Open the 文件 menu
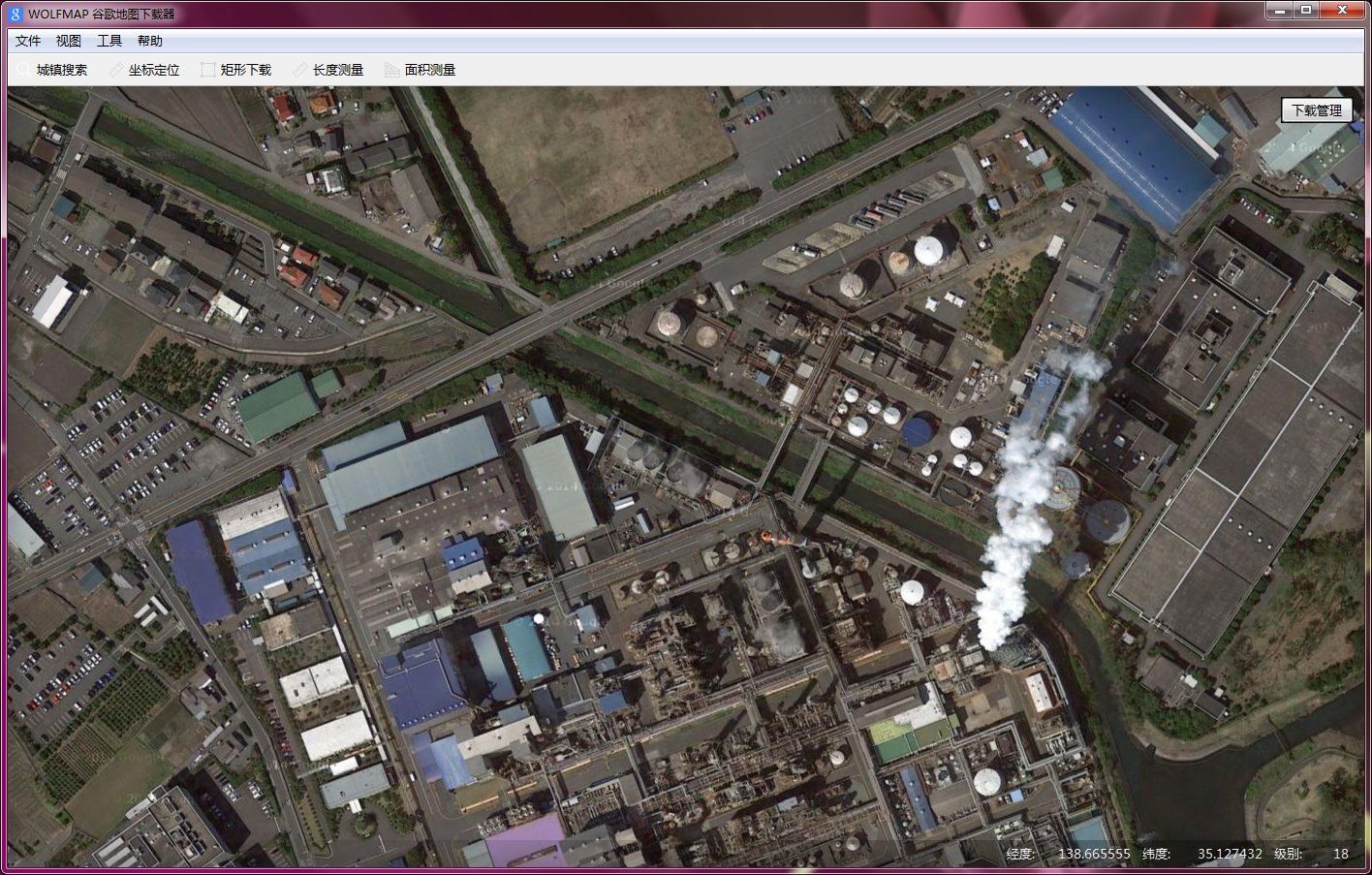The width and height of the screenshot is (1372, 875). tap(28, 41)
